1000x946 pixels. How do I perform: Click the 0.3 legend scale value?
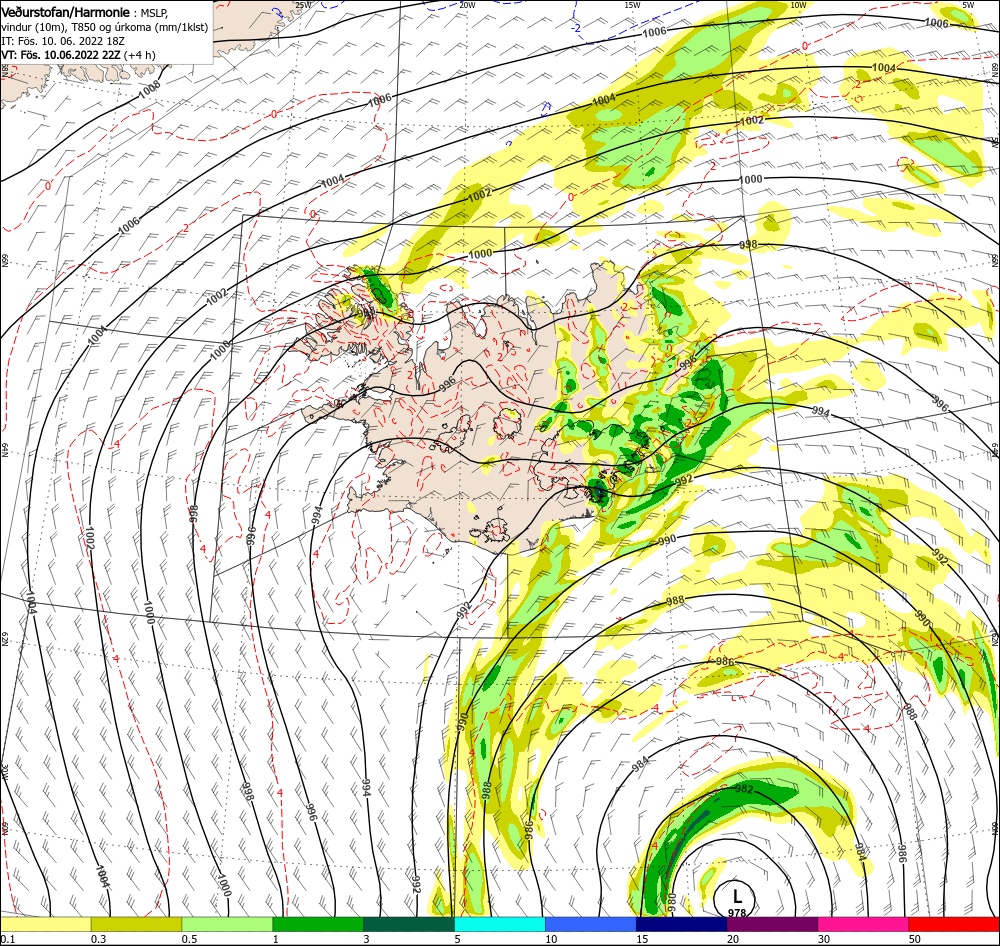(x=98, y=939)
